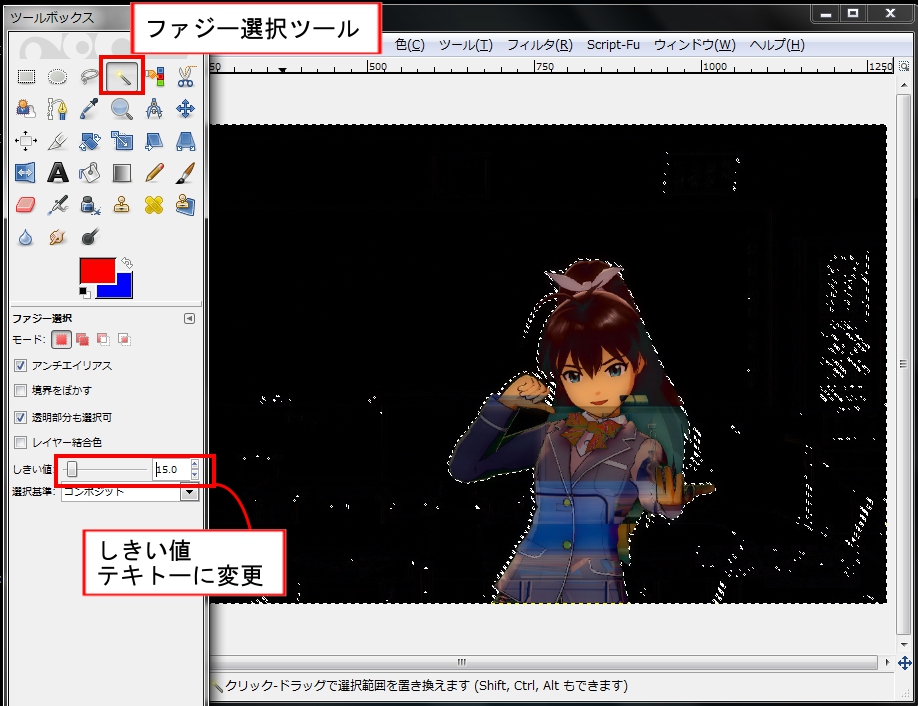Screen dimensions: 918x706
Task: Pick the Text tool (letter A)
Action: [58, 173]
